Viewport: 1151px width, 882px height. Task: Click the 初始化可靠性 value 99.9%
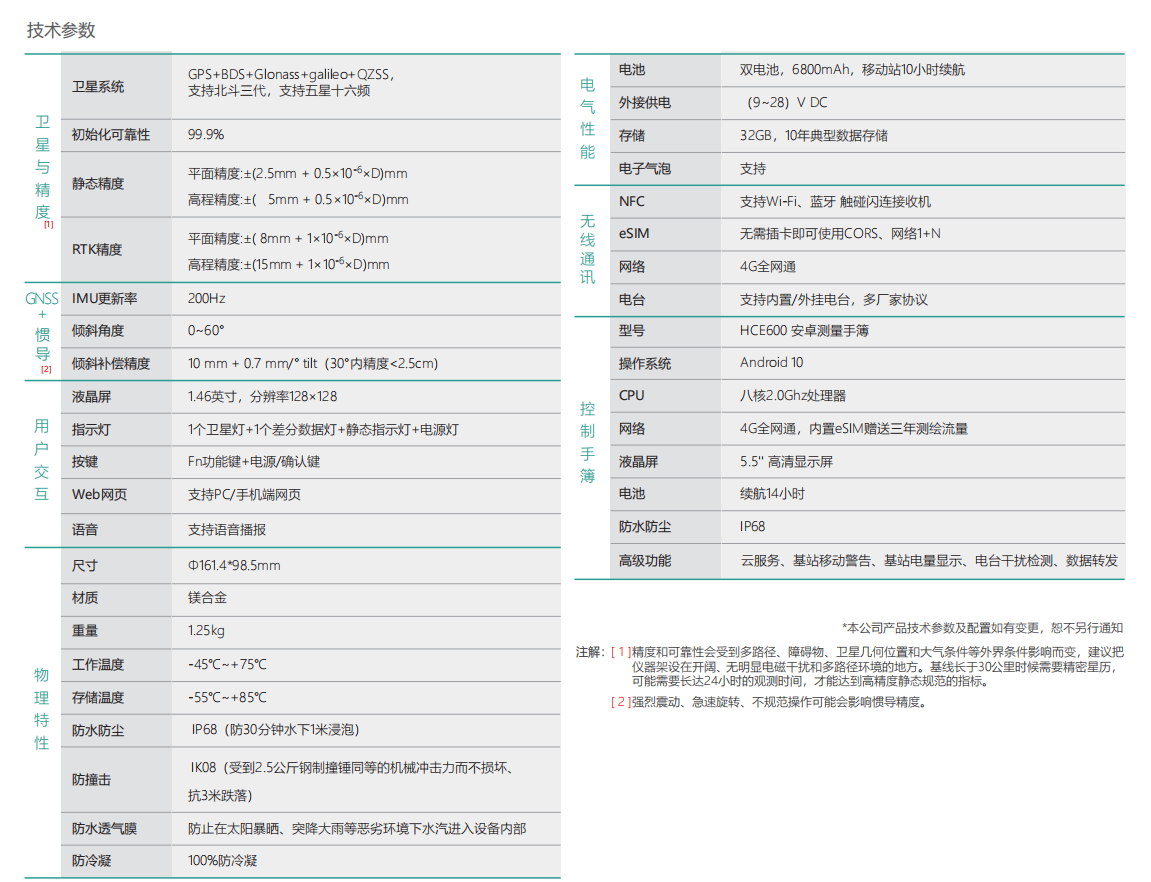(207, 134)
